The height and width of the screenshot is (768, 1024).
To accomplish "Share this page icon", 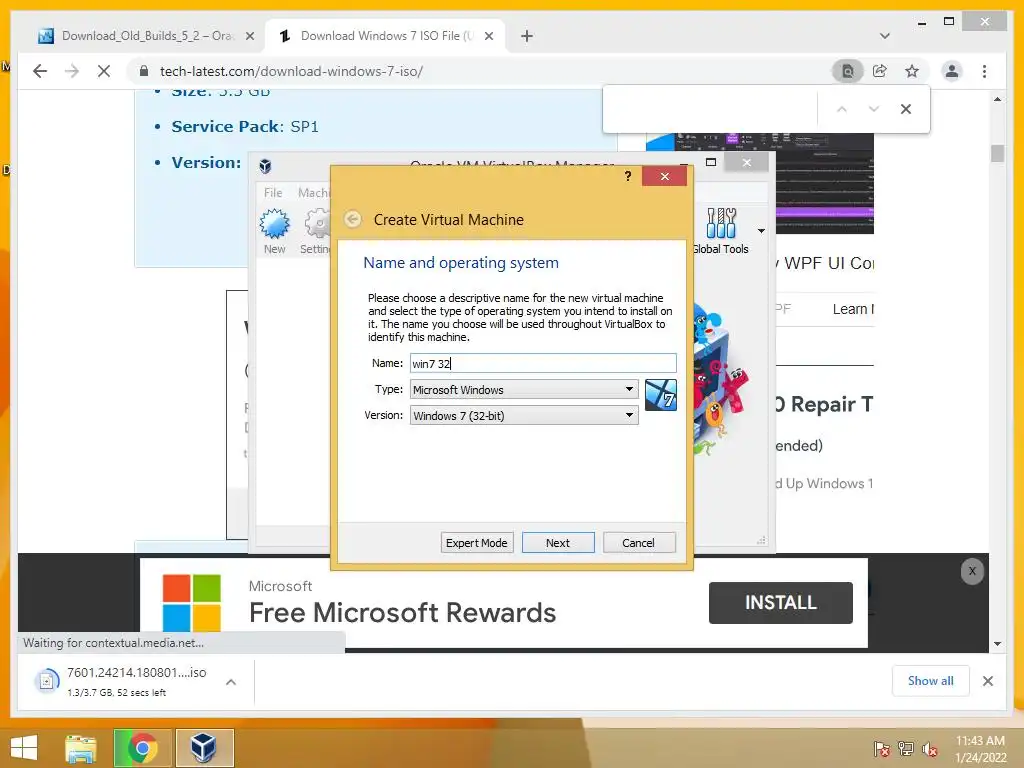I will coord(880,71).
